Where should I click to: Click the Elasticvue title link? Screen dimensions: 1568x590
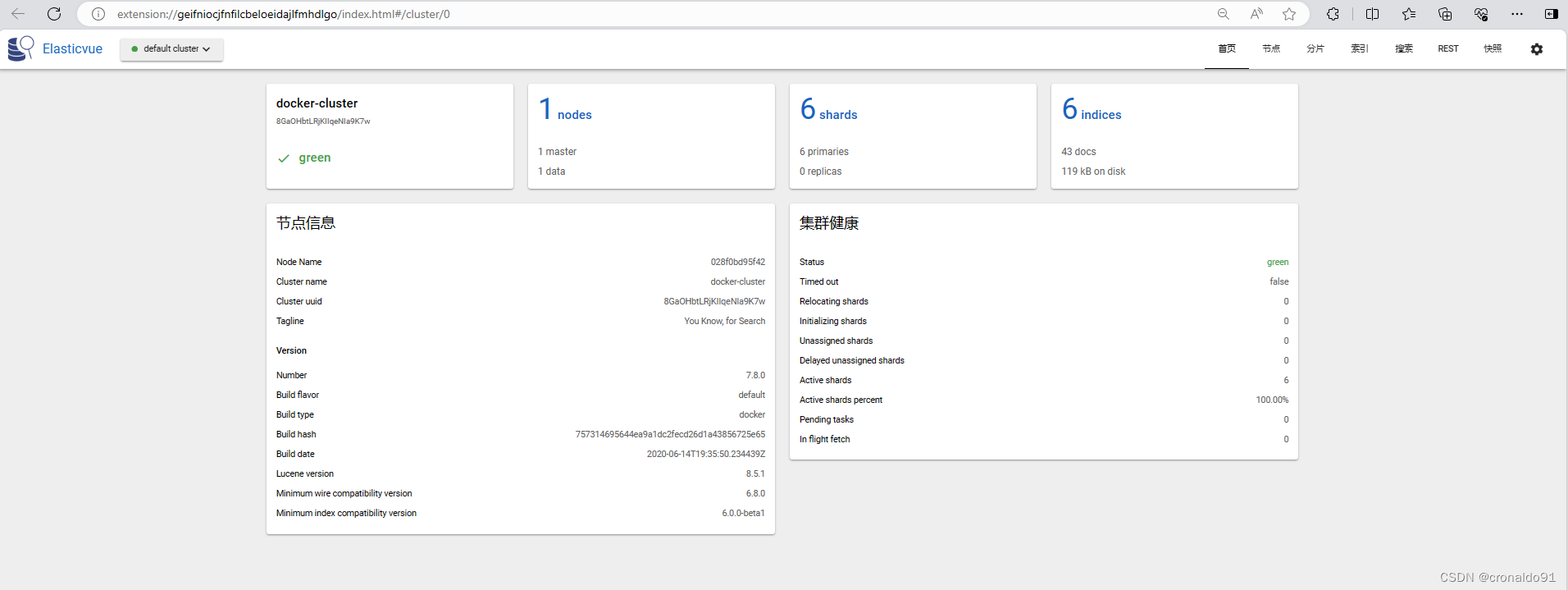tap(72, 49)
